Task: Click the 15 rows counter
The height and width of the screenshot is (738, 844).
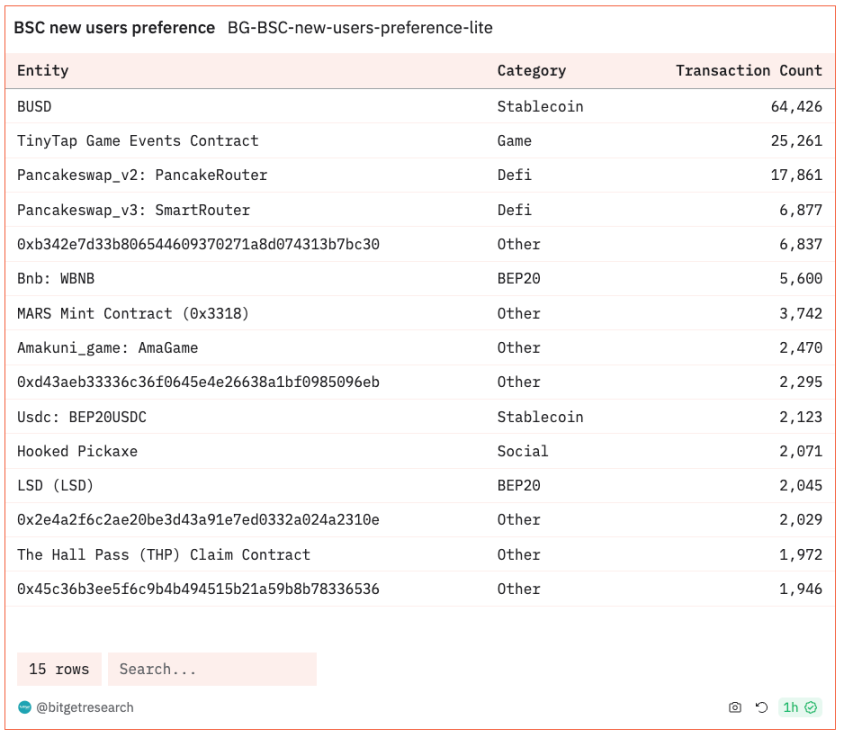Action: click(59, 669)
